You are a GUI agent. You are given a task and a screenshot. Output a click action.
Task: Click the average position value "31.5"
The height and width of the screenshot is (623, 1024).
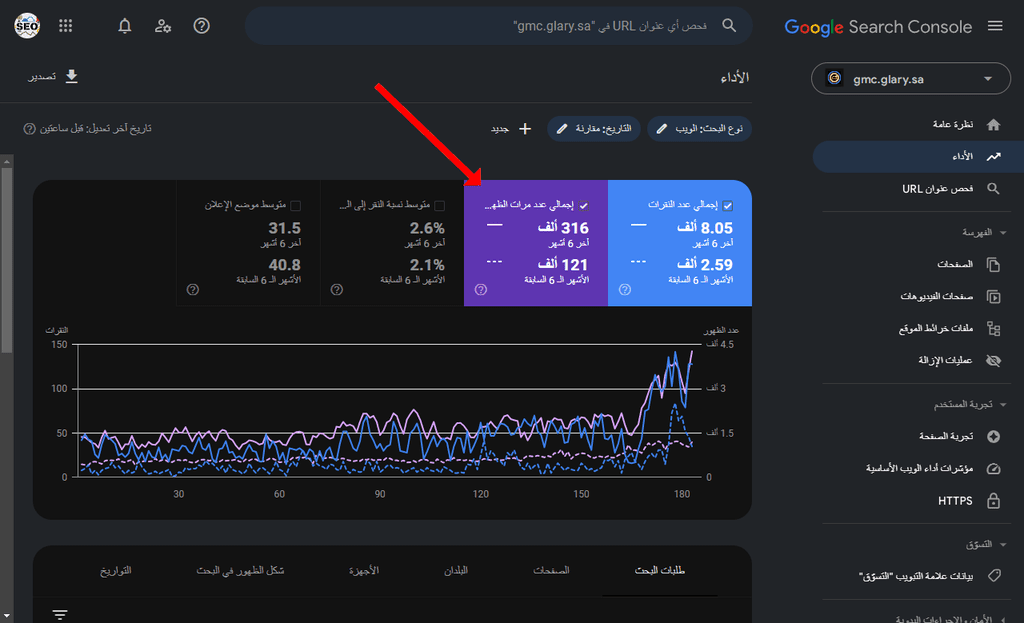(x=285, y=228)
